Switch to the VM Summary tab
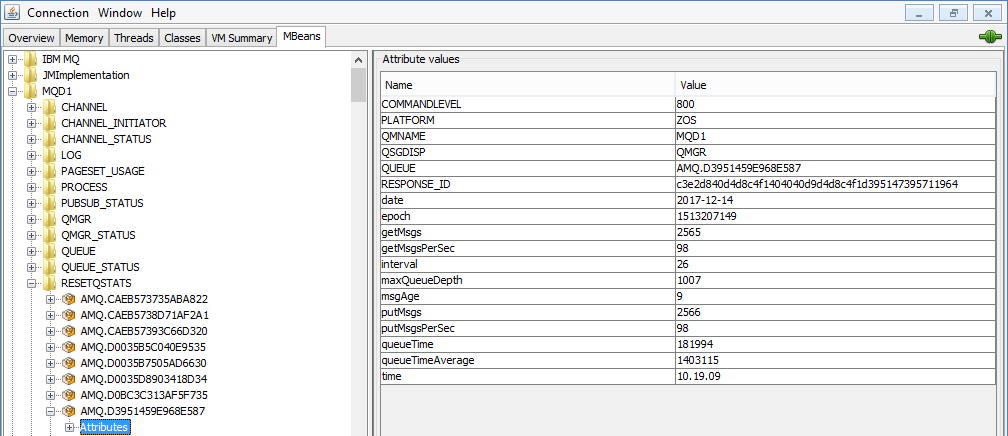1008x436 pixels. point(242,38)
